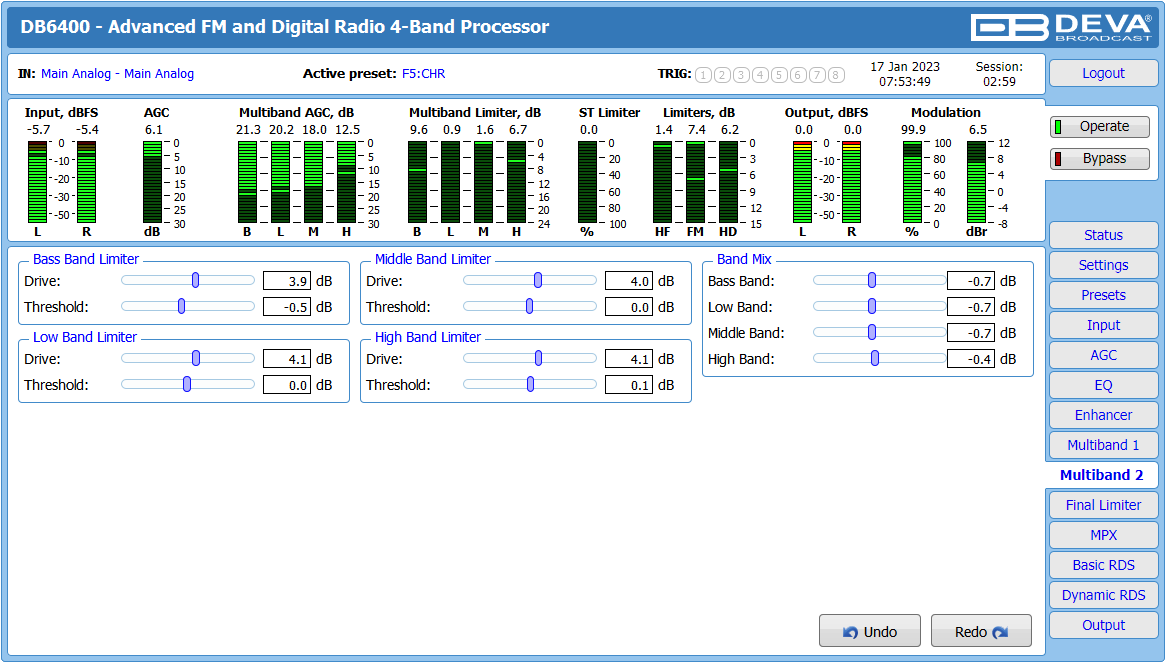Click the Undo button
This screenshot has height=663, width=1166.
870,631
